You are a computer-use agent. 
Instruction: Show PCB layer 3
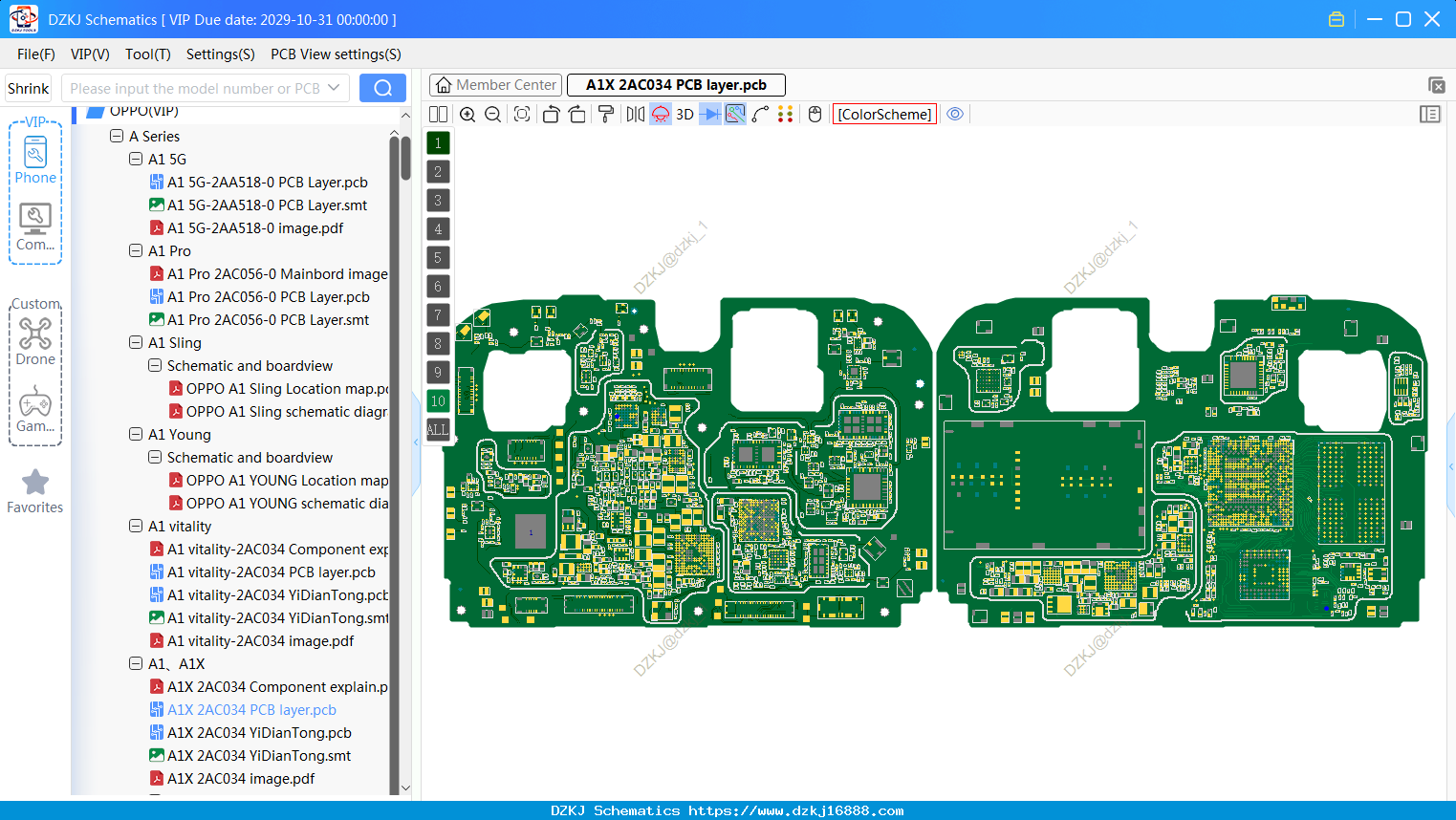pos(438,200)
